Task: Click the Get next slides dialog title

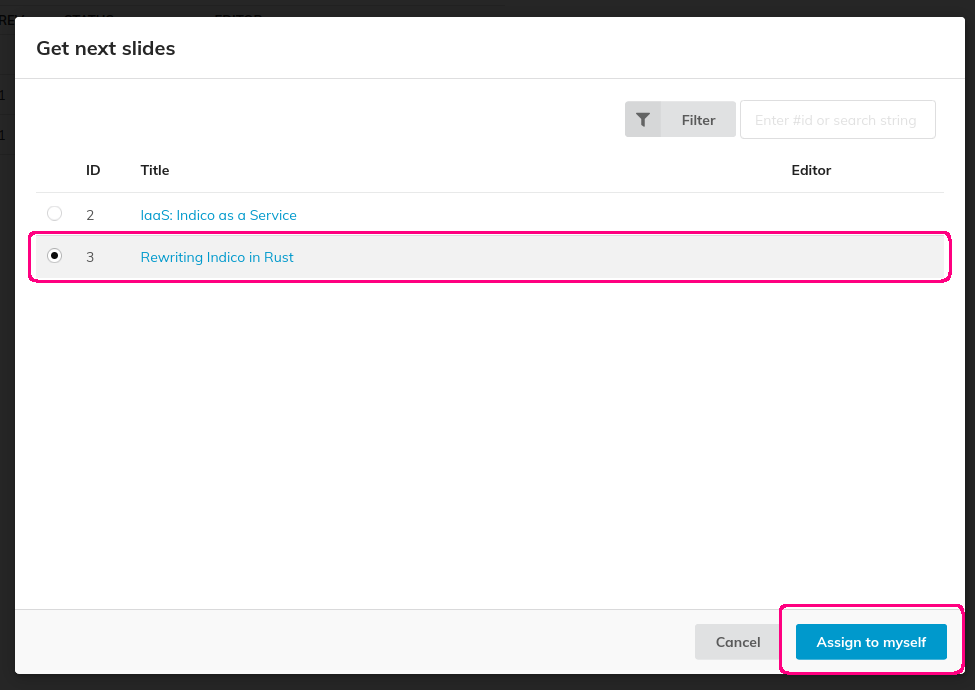Action: point(106,48)
